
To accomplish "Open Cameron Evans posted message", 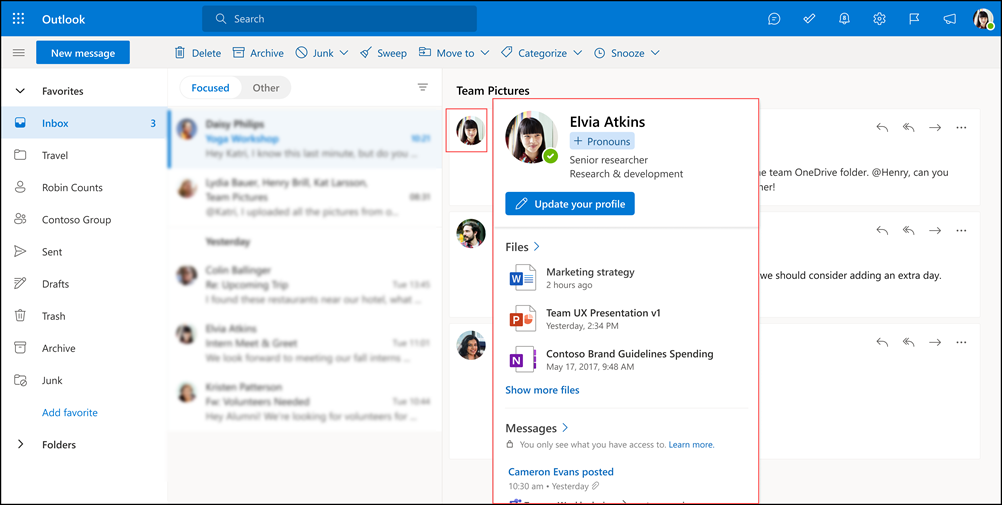I will point(561,472).
